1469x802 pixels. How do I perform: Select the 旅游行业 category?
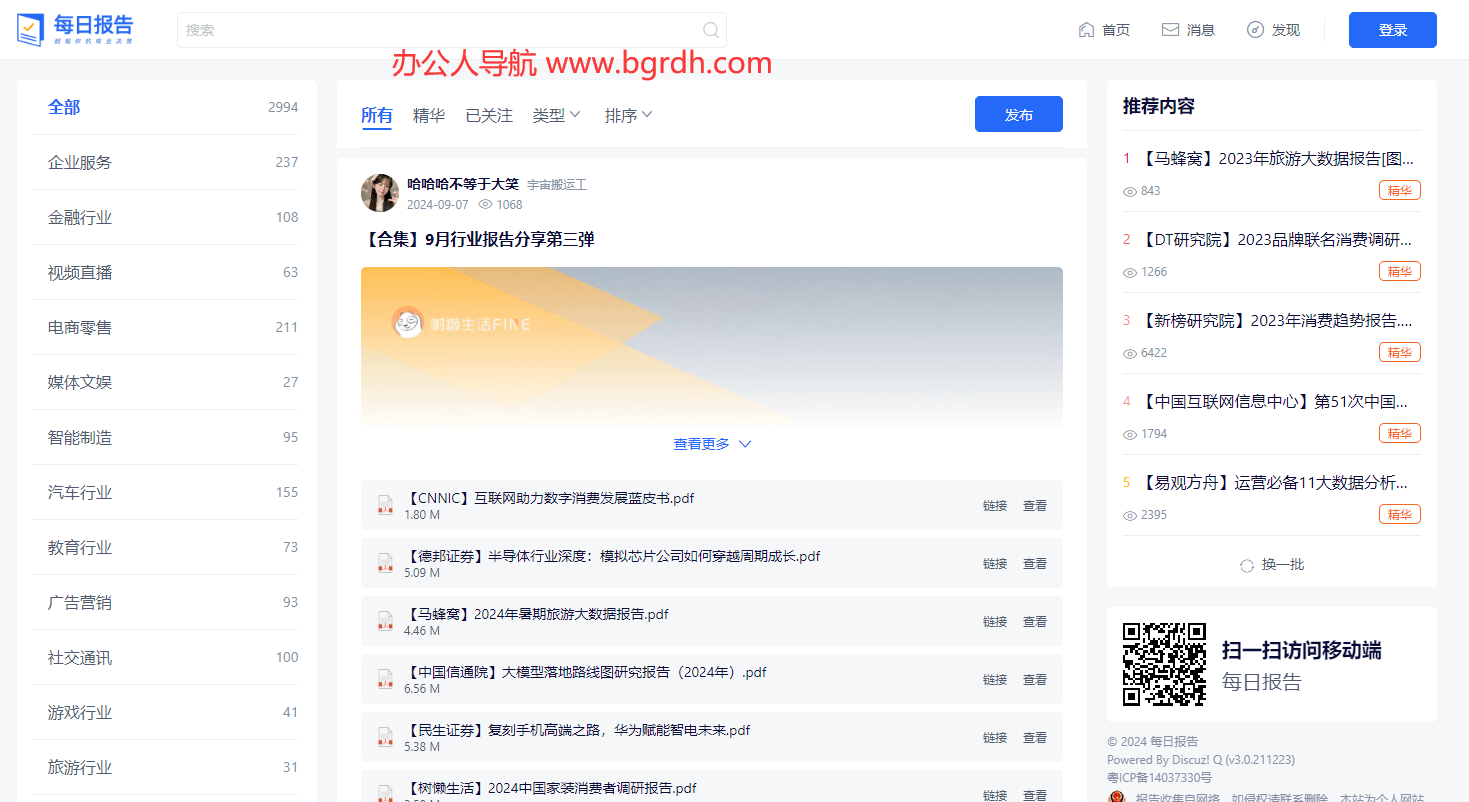pyautogui.click(x=79, y=767)
